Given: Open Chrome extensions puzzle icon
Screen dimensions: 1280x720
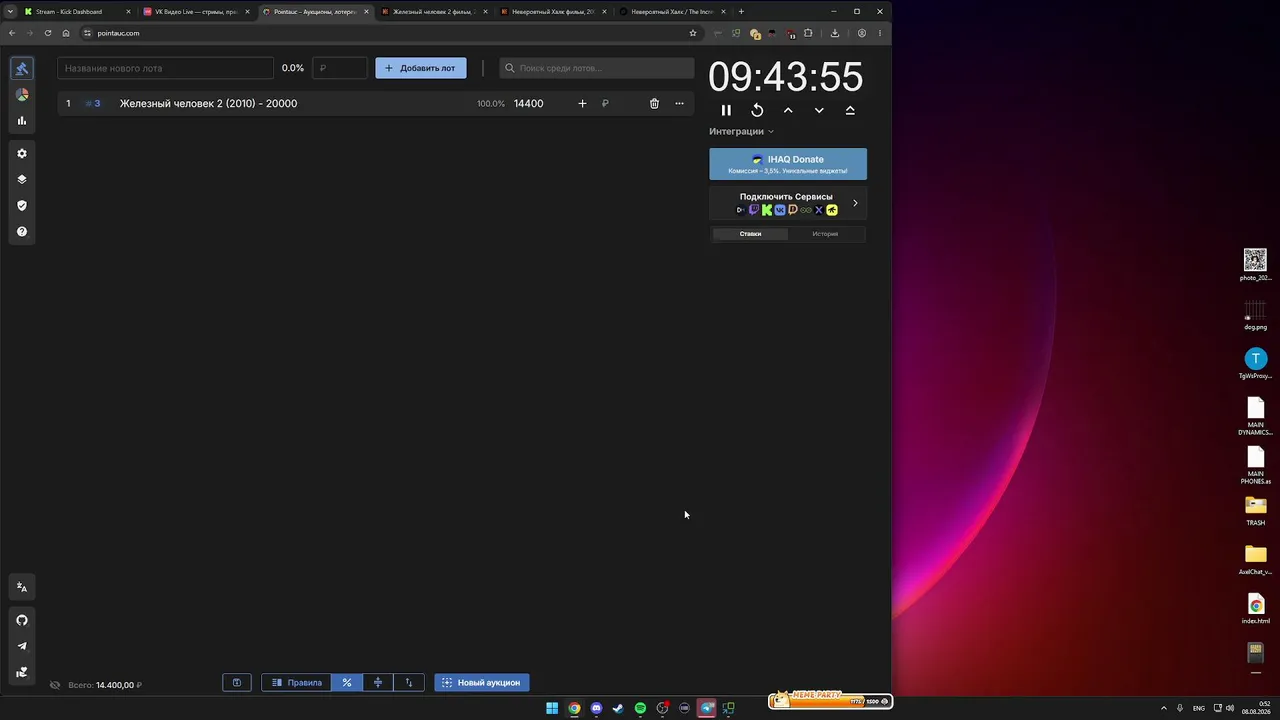Looking at the screenshot, I should (x=808, y=33).
